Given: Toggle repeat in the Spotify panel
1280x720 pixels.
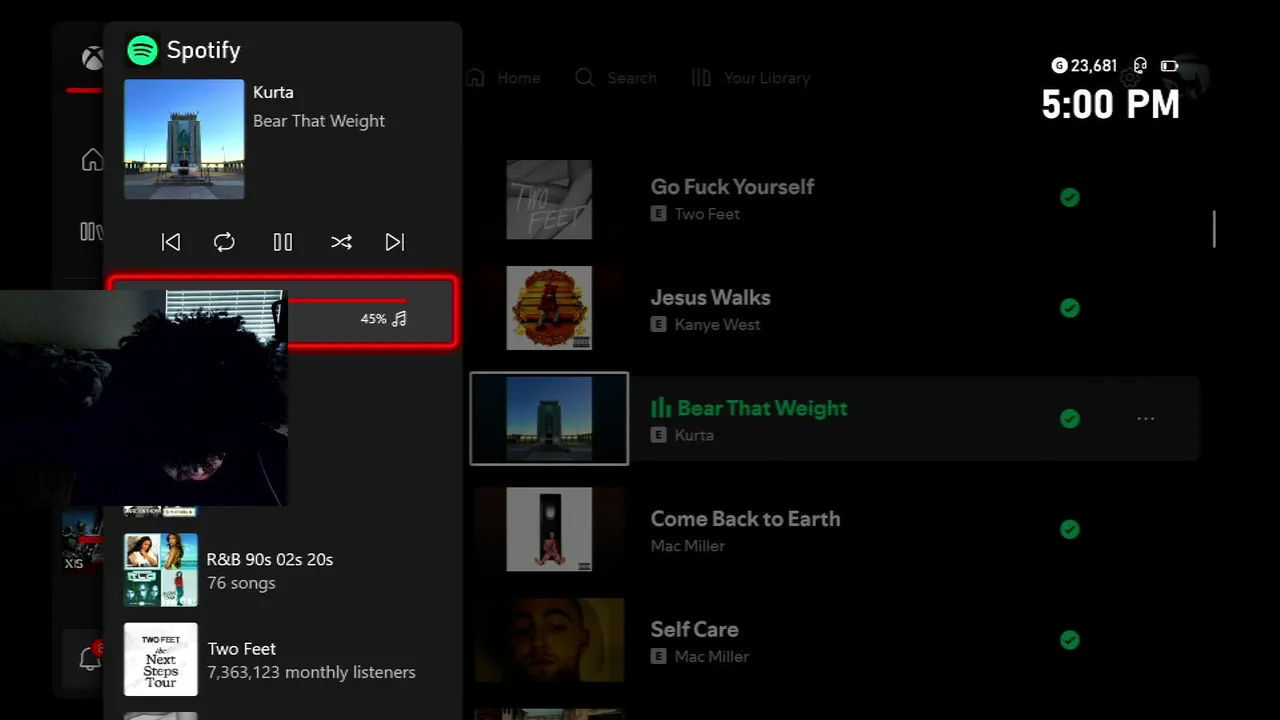Looking at the screenshot, I should click(x=224, y=242).
